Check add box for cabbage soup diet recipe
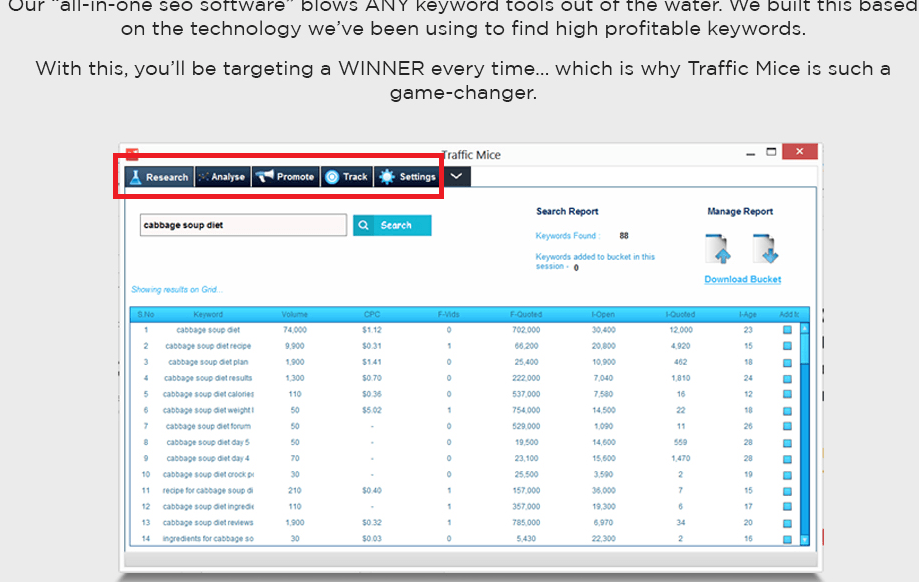 [787, 346]
